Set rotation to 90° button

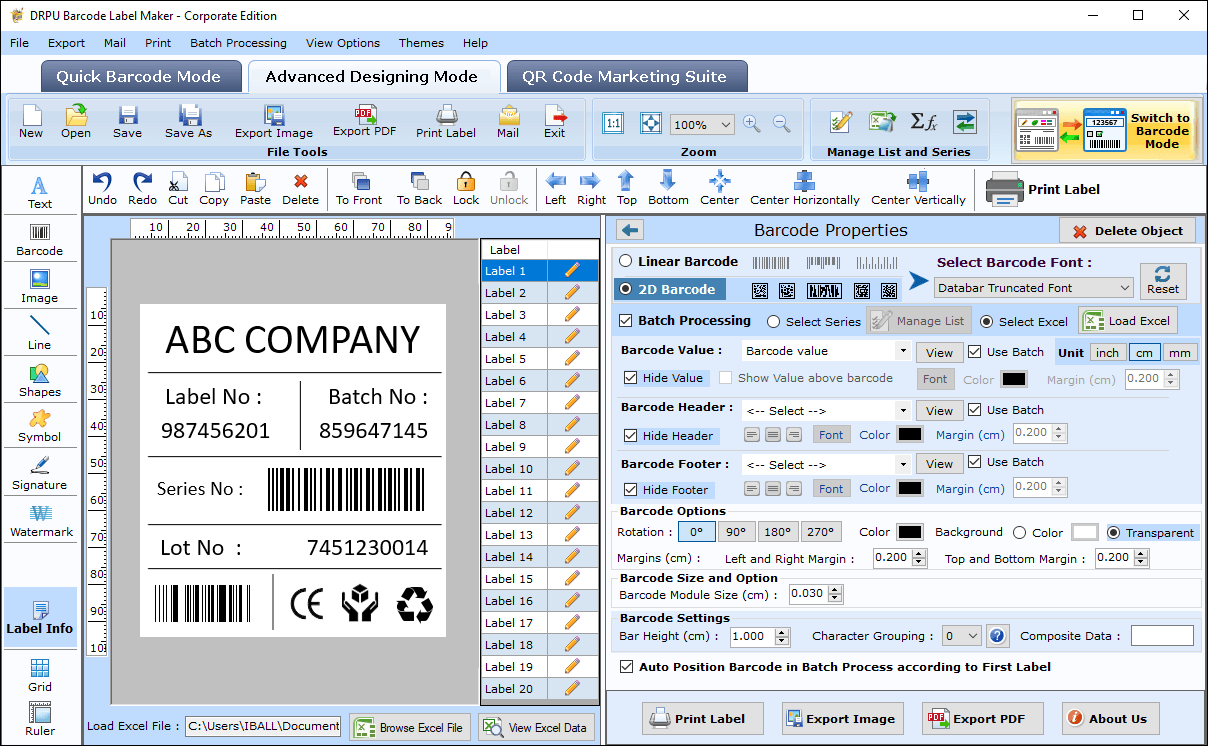(x=735, y=532)
